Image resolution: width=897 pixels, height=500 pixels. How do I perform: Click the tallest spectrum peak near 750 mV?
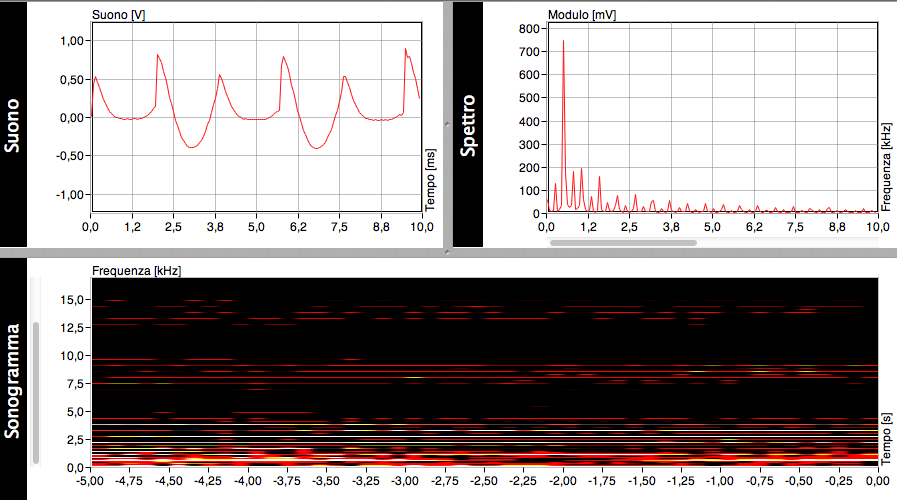[x=563, y=42]
